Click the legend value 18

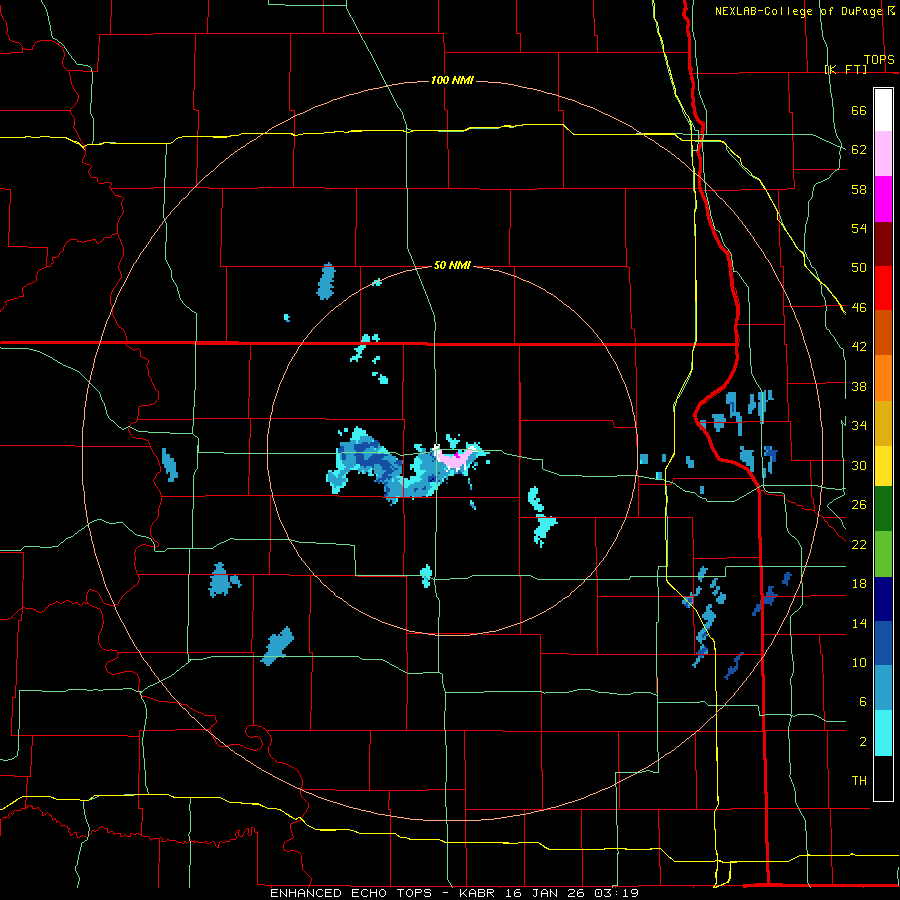[859, 584]
